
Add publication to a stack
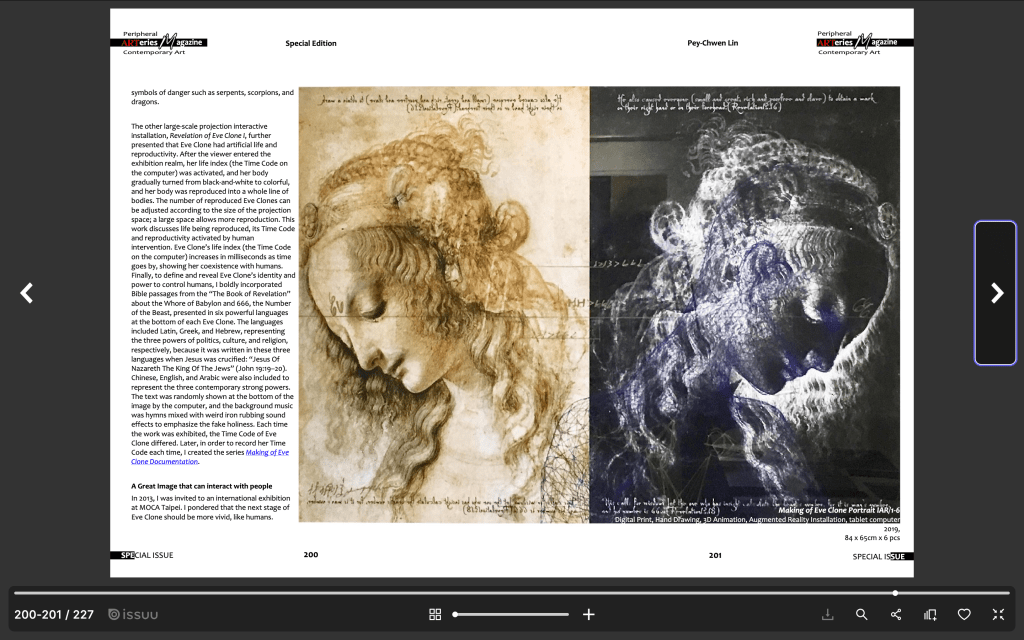[x=930, y=614]
